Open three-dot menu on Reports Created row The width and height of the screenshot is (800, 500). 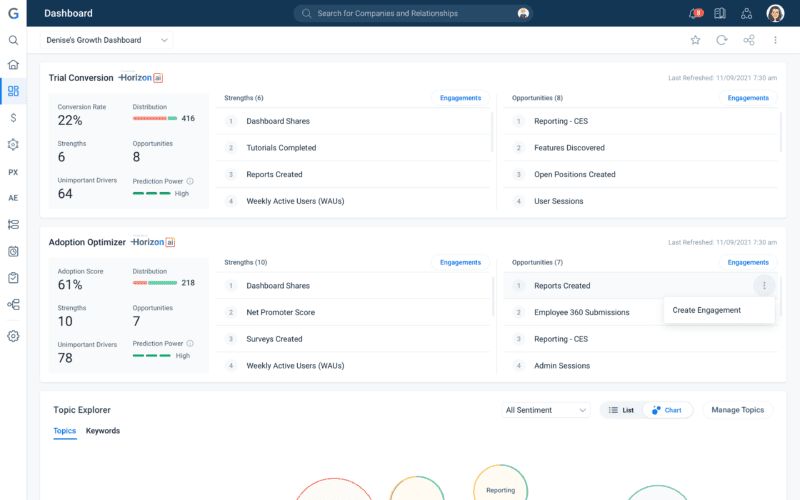click(764, 286)
